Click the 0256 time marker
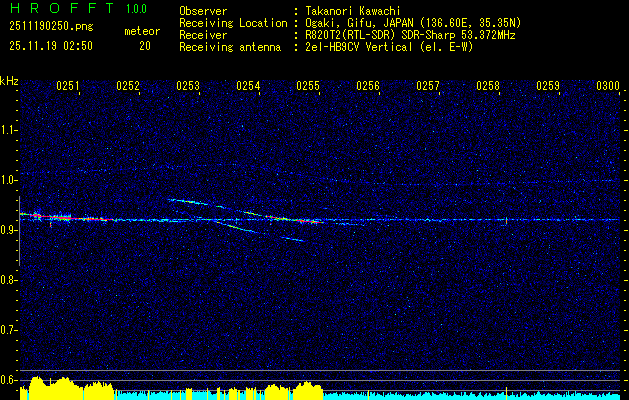Image resolution: width=629 pixels, height=400 pixels. point(368,86)
